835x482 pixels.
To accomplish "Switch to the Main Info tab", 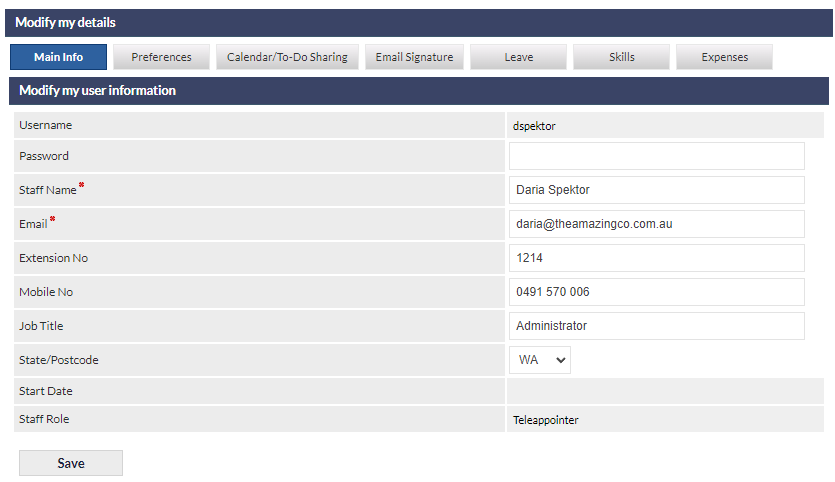I will (x=58, y=57).
